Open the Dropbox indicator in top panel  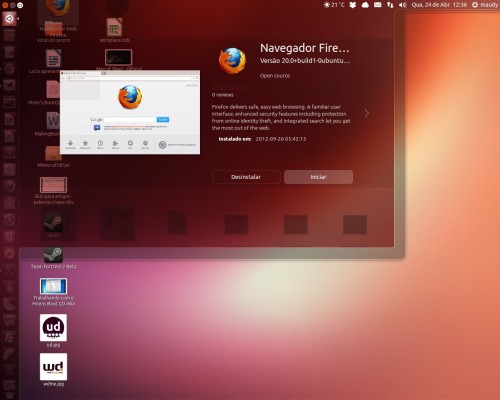pos(353,5)
